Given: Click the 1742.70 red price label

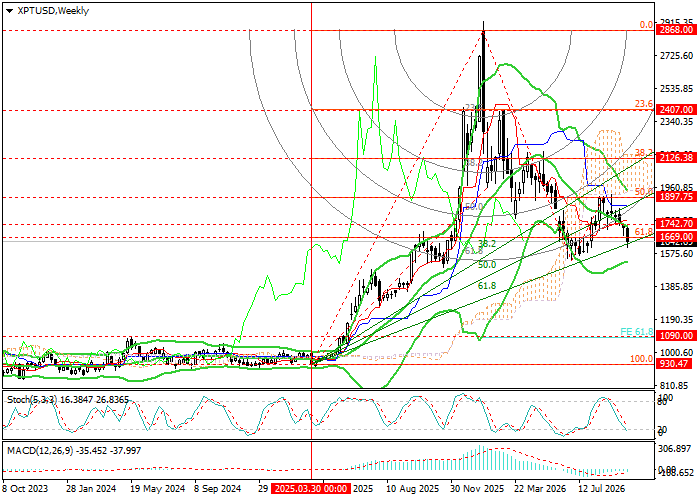Looking at the screenshot, I should point(675,224).
